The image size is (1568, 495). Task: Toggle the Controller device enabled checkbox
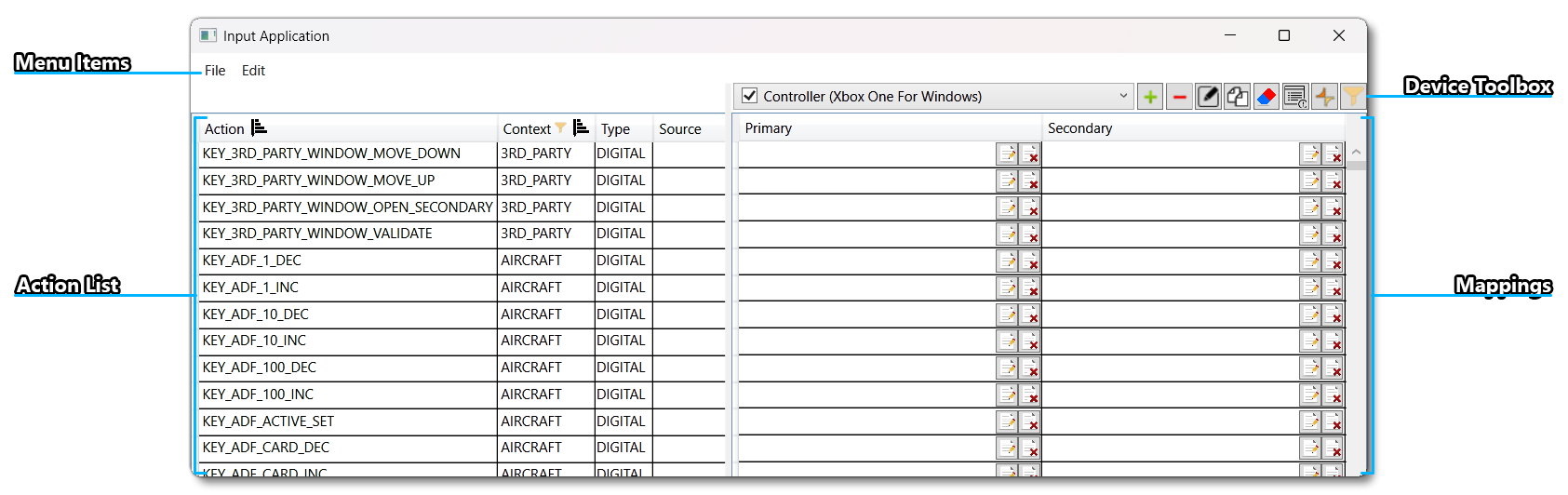coord(749,96)
